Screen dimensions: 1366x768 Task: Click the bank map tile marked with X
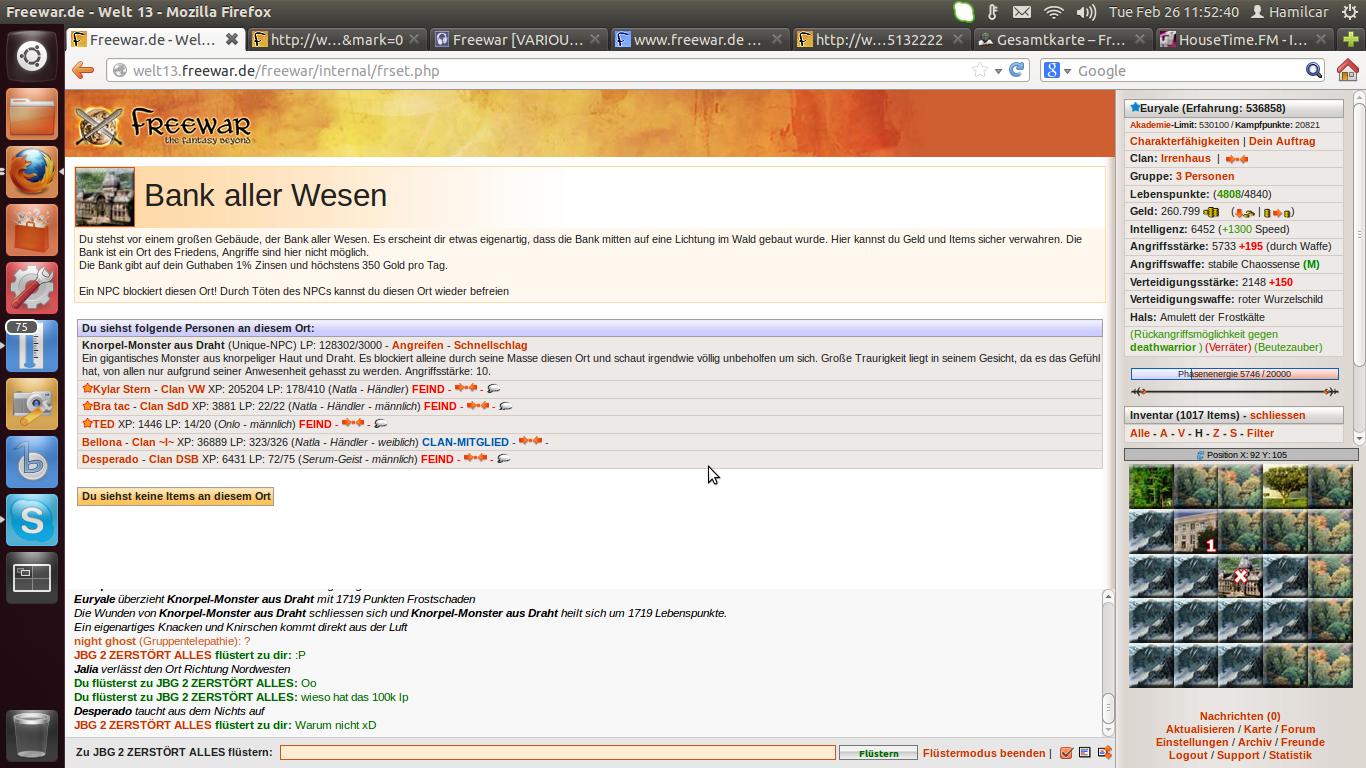[x=1240, y=576]
